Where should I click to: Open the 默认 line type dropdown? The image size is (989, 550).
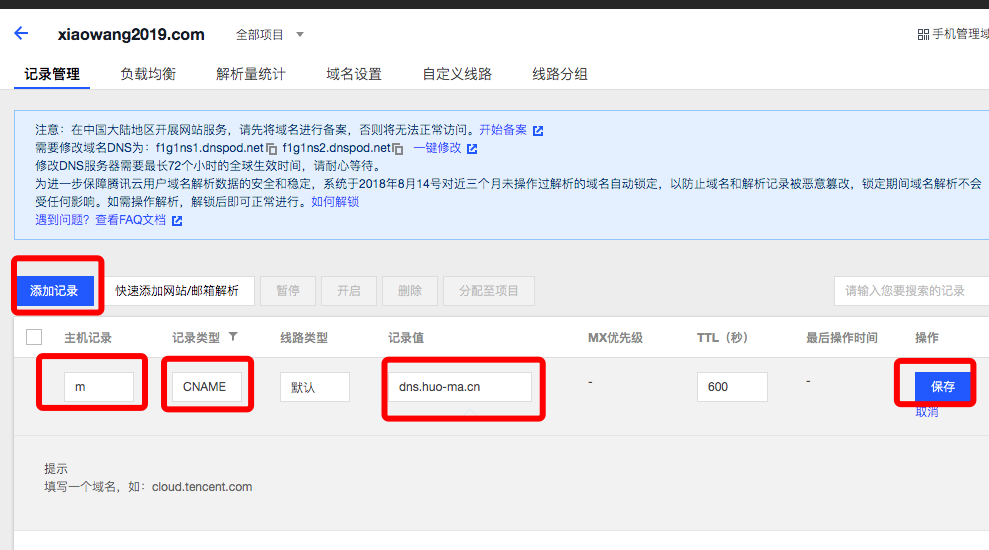click(315, 387)
